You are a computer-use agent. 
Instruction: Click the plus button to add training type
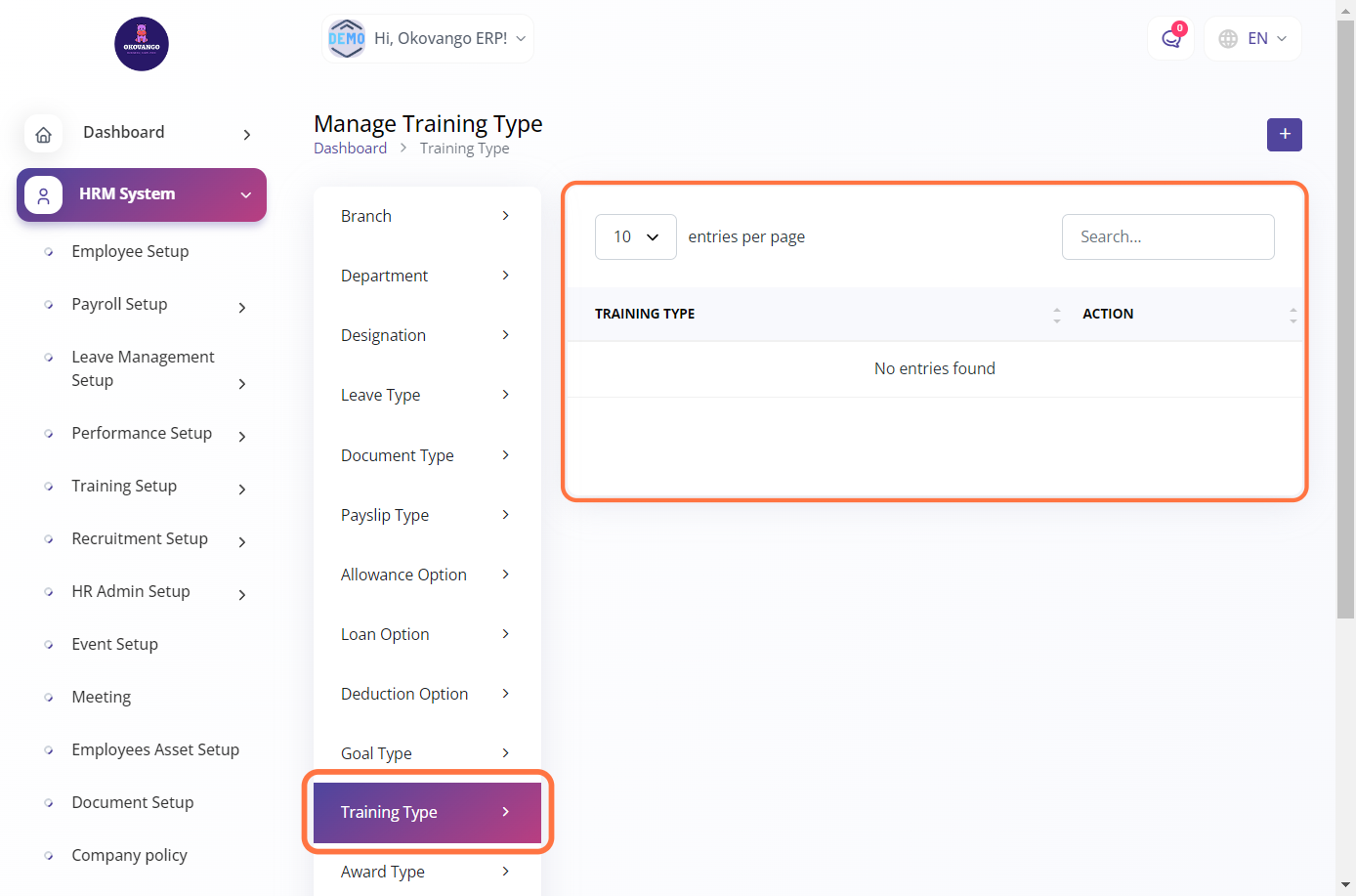1284,135
